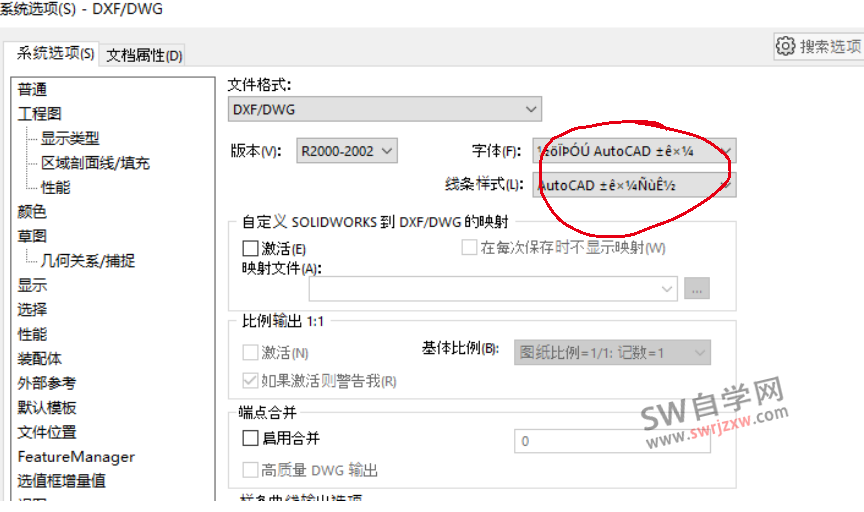
Task: Select 显示类型 under 工程图
Action: pyautogui.click(x=69, y=138)
